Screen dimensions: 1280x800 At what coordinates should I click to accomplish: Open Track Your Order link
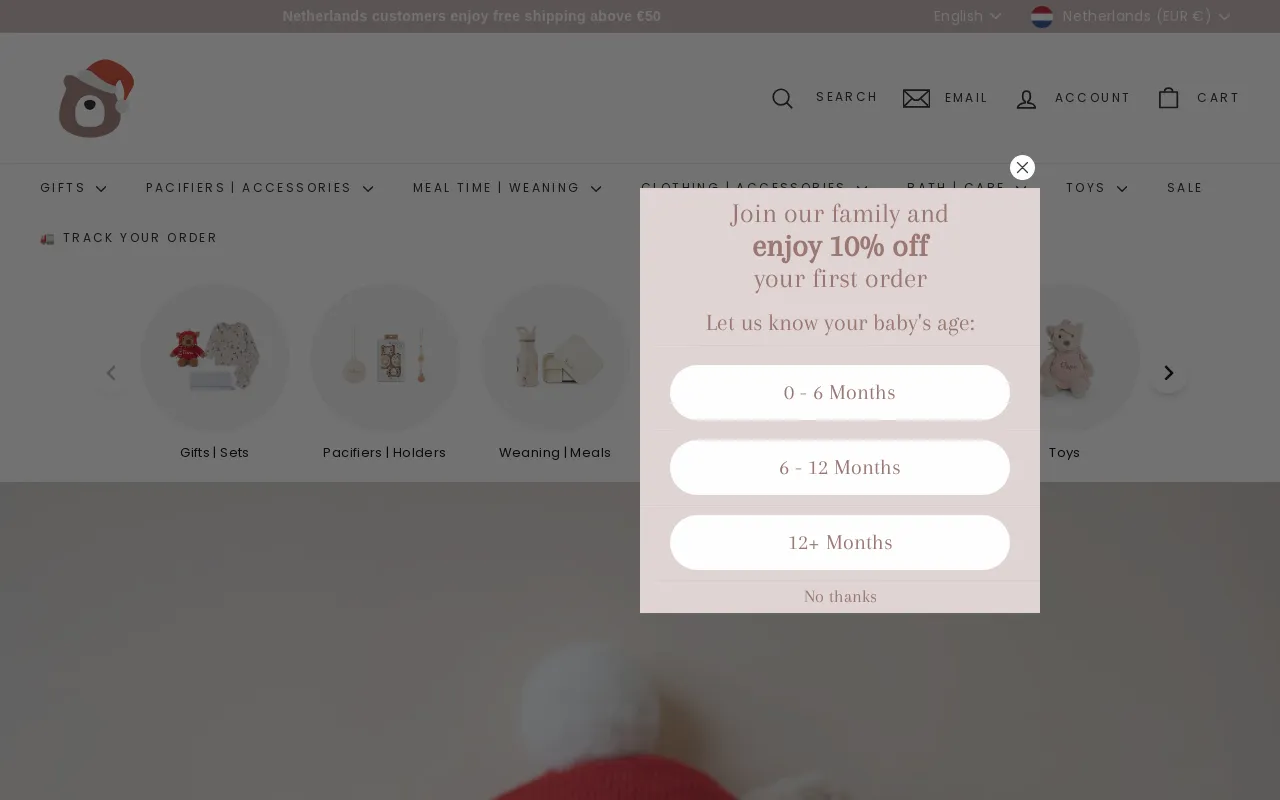[129, 238]
